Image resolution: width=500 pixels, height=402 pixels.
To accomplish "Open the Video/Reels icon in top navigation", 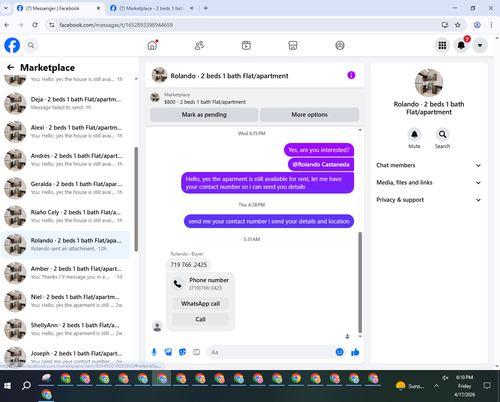I will click(246, 45).
